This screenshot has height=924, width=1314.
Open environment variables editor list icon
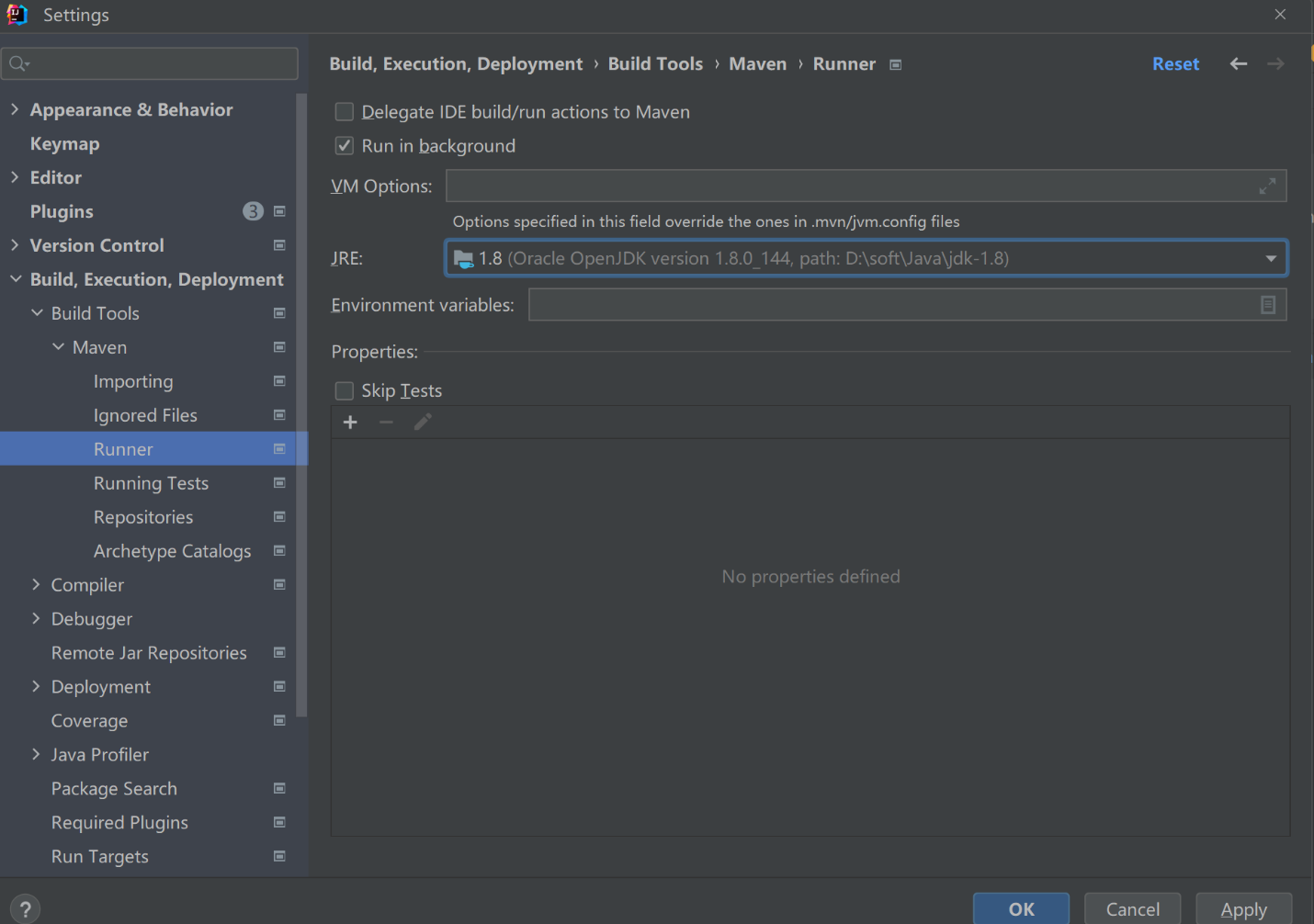1268,305
